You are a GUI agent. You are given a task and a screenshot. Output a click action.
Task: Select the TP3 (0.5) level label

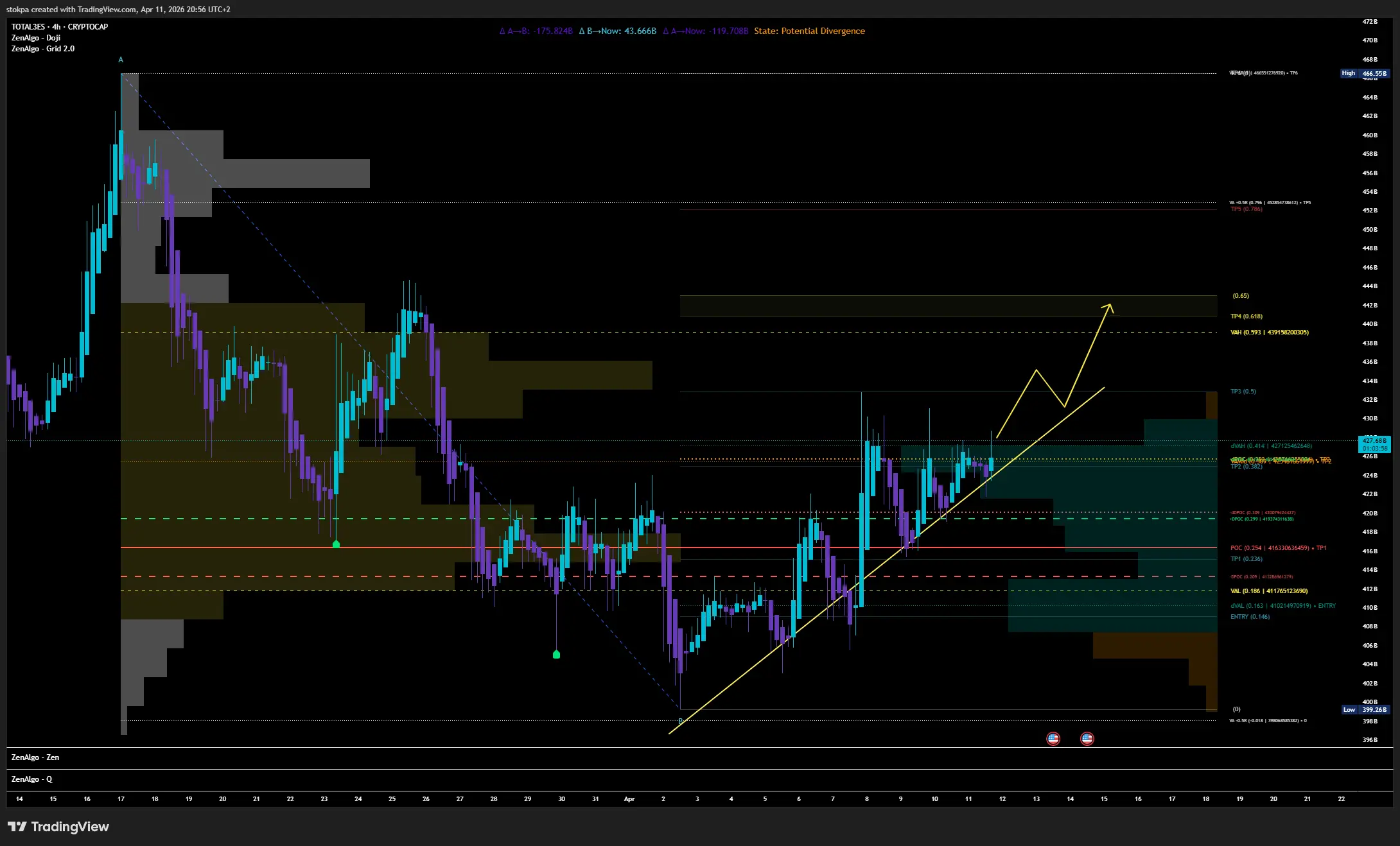click(x=1243, y=392)
